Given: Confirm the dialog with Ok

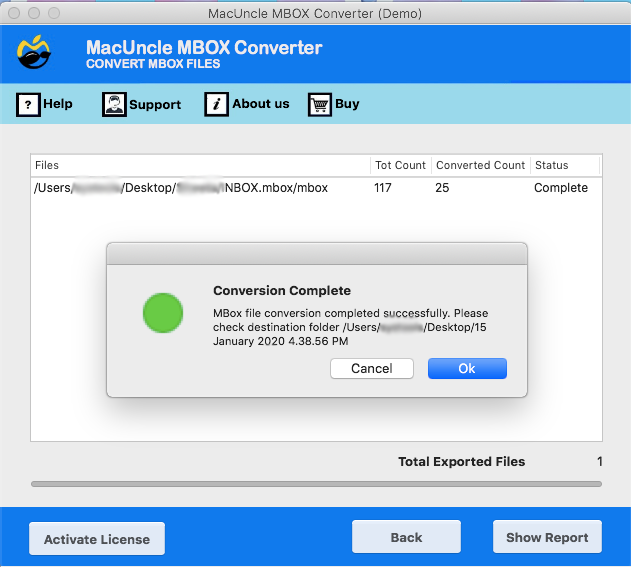Looking at the screenshot, I should click(467, 369).
